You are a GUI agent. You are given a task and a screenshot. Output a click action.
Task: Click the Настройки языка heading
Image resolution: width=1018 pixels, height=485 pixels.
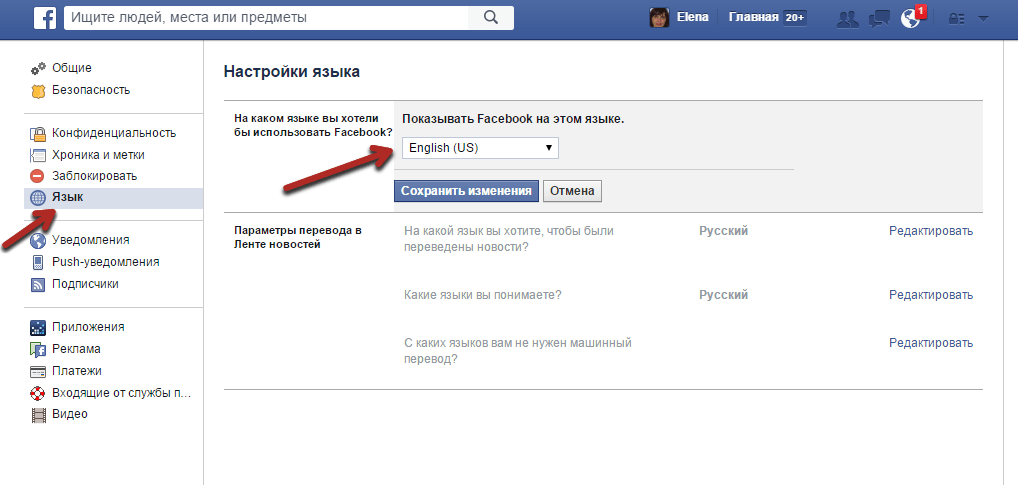[292, 72]
